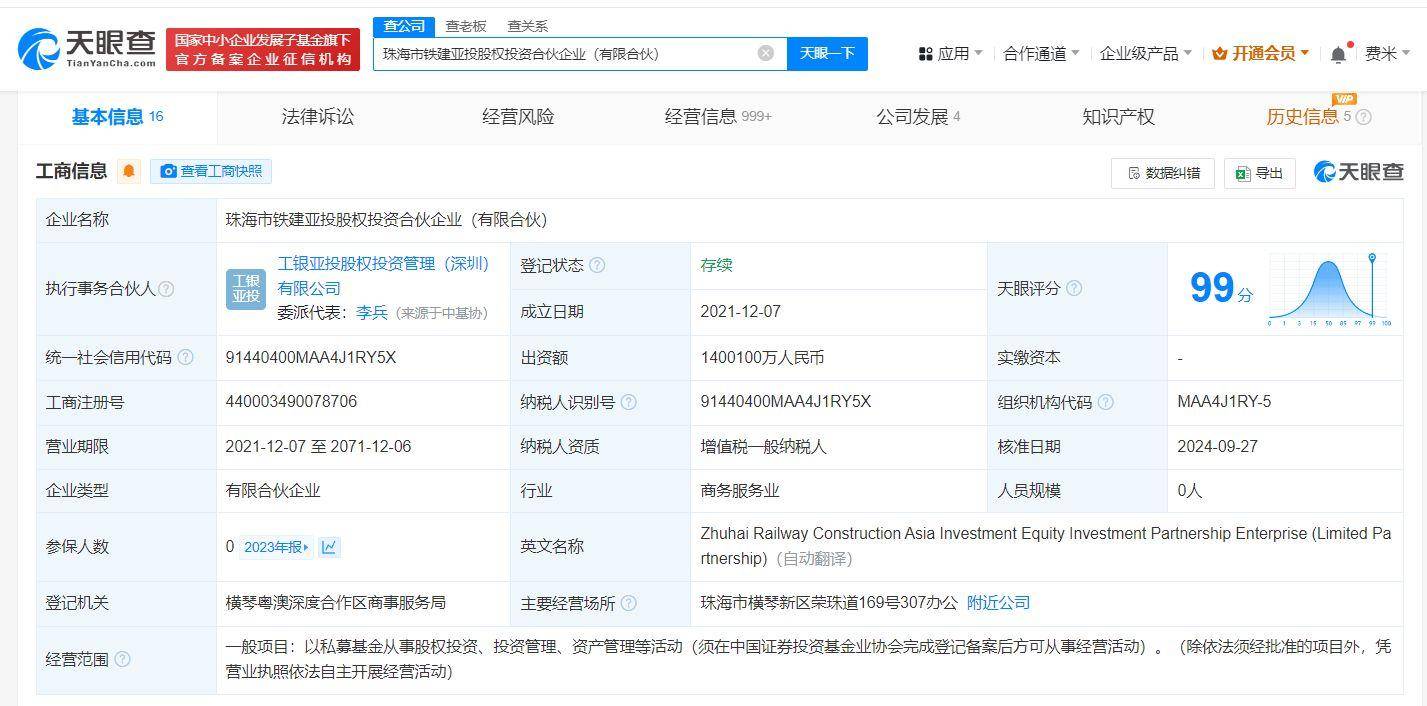Click the help icon beside 历史信息 tab

1363,117
